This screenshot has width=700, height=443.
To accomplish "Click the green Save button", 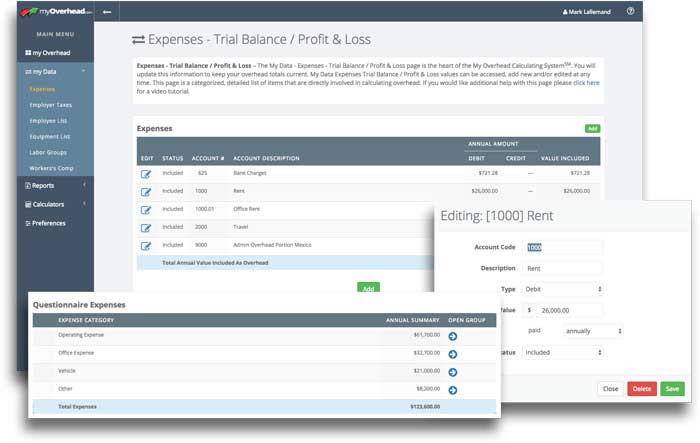I will tap(672, 389).
